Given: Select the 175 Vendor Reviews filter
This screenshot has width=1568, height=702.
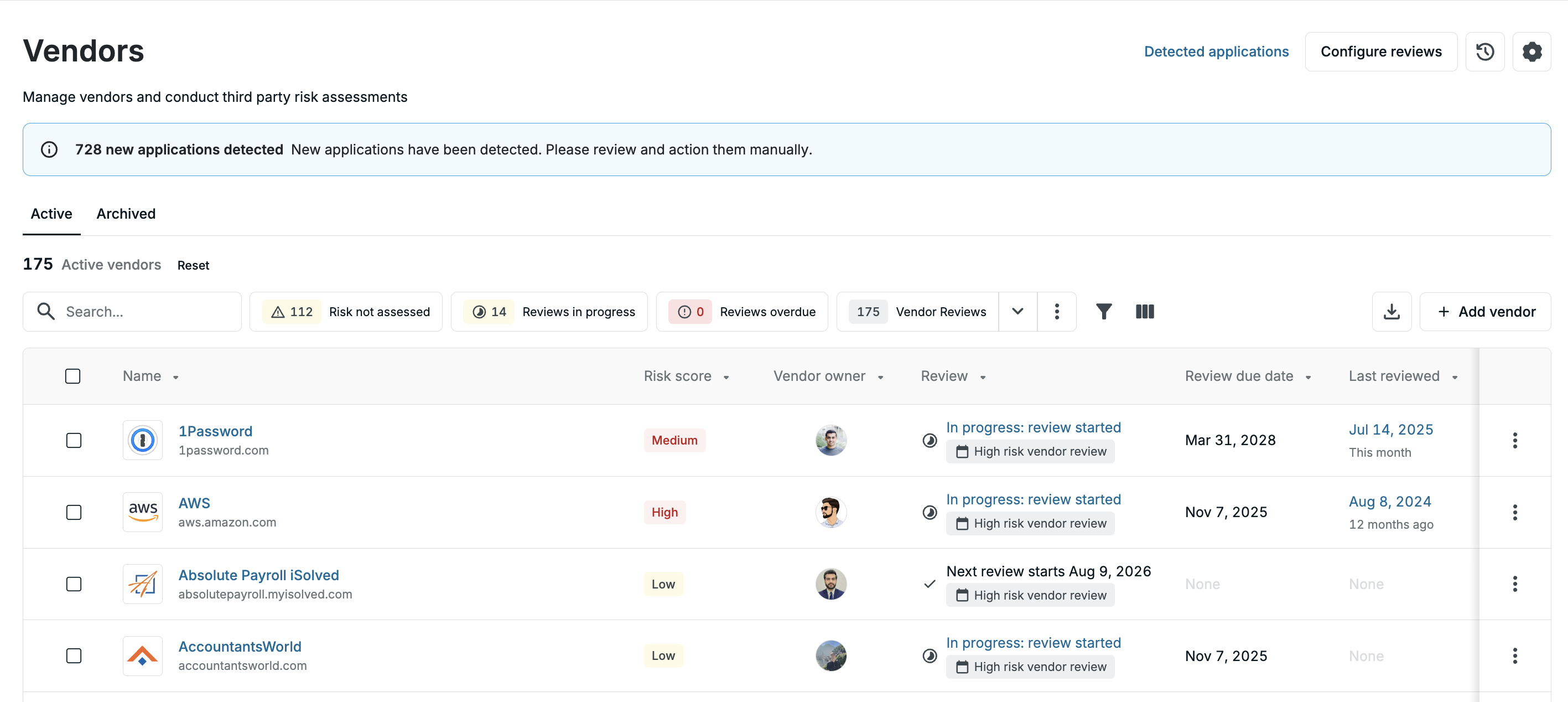Looking at the screenshot, I should tap(918, 312).
